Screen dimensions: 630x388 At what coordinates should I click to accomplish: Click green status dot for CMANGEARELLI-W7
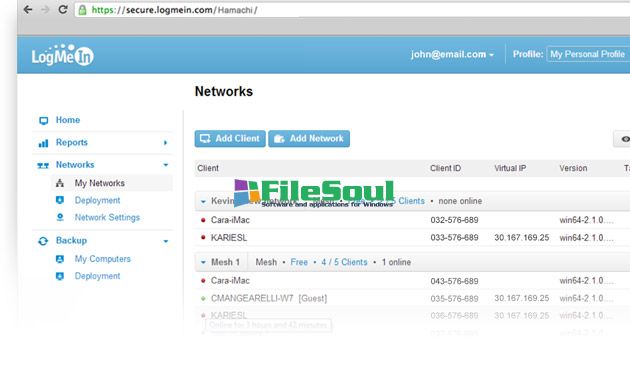coord(203,298)
